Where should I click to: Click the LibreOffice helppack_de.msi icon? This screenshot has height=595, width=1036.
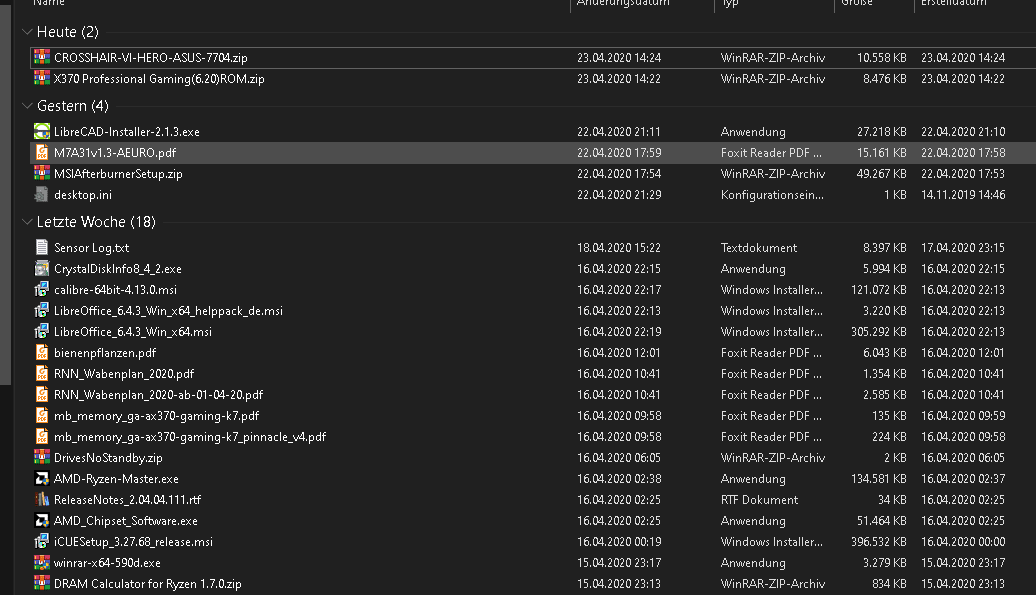(x=42, y=310)
